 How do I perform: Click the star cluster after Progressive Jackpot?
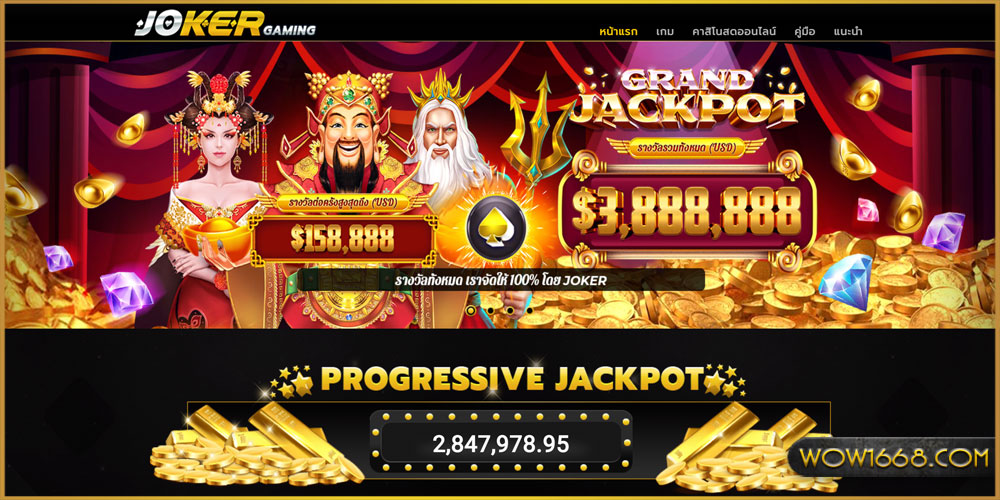(724, 381)
